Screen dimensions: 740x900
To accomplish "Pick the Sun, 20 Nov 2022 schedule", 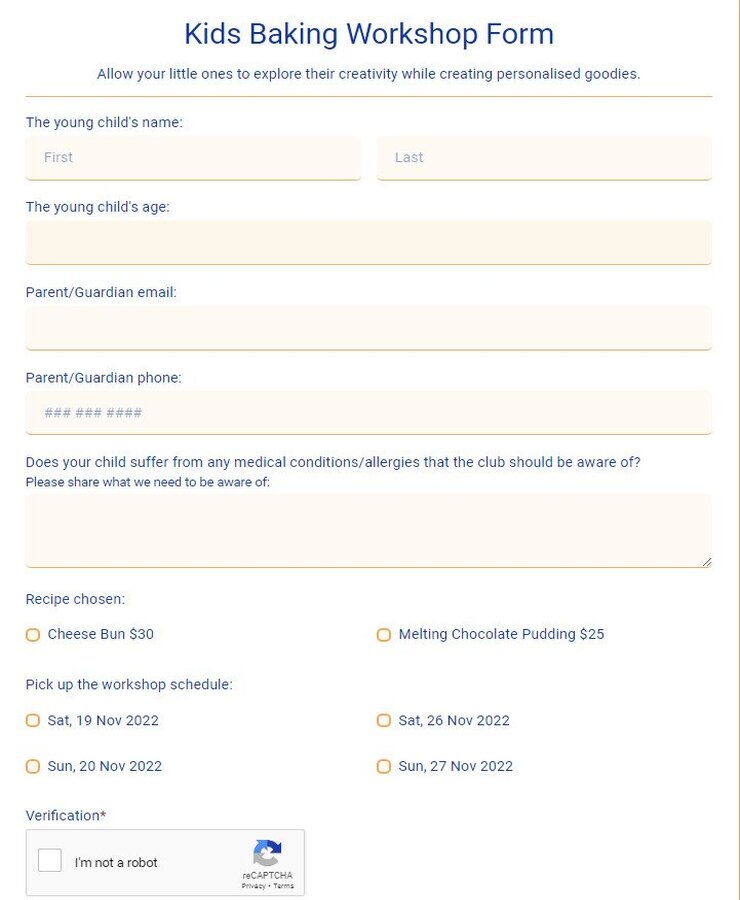I will click(33, 766).
